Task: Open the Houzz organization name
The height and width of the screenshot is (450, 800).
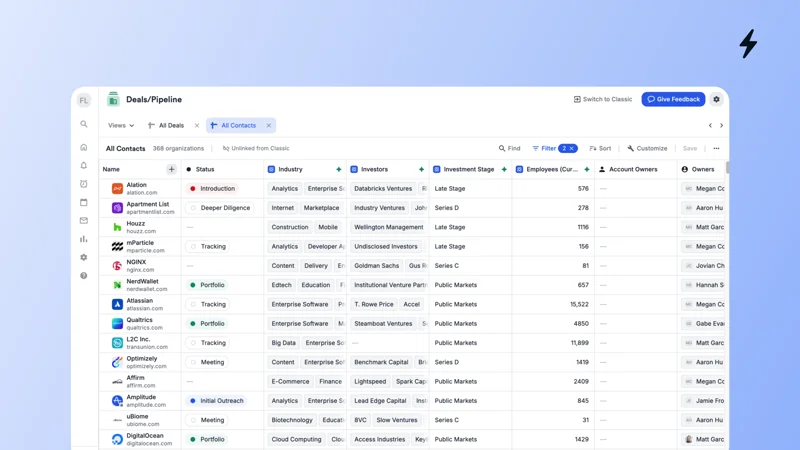Action: point(136,223)
